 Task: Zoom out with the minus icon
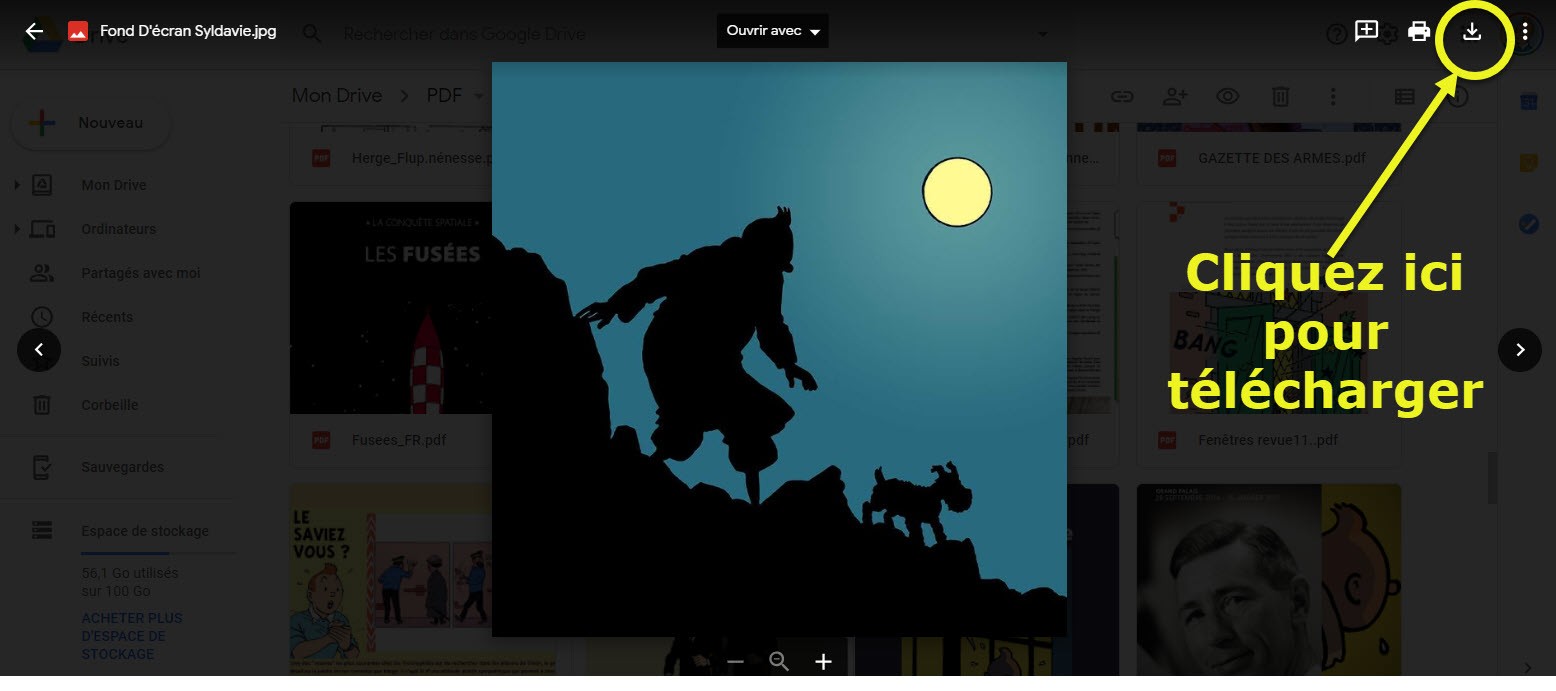point(735,662)
